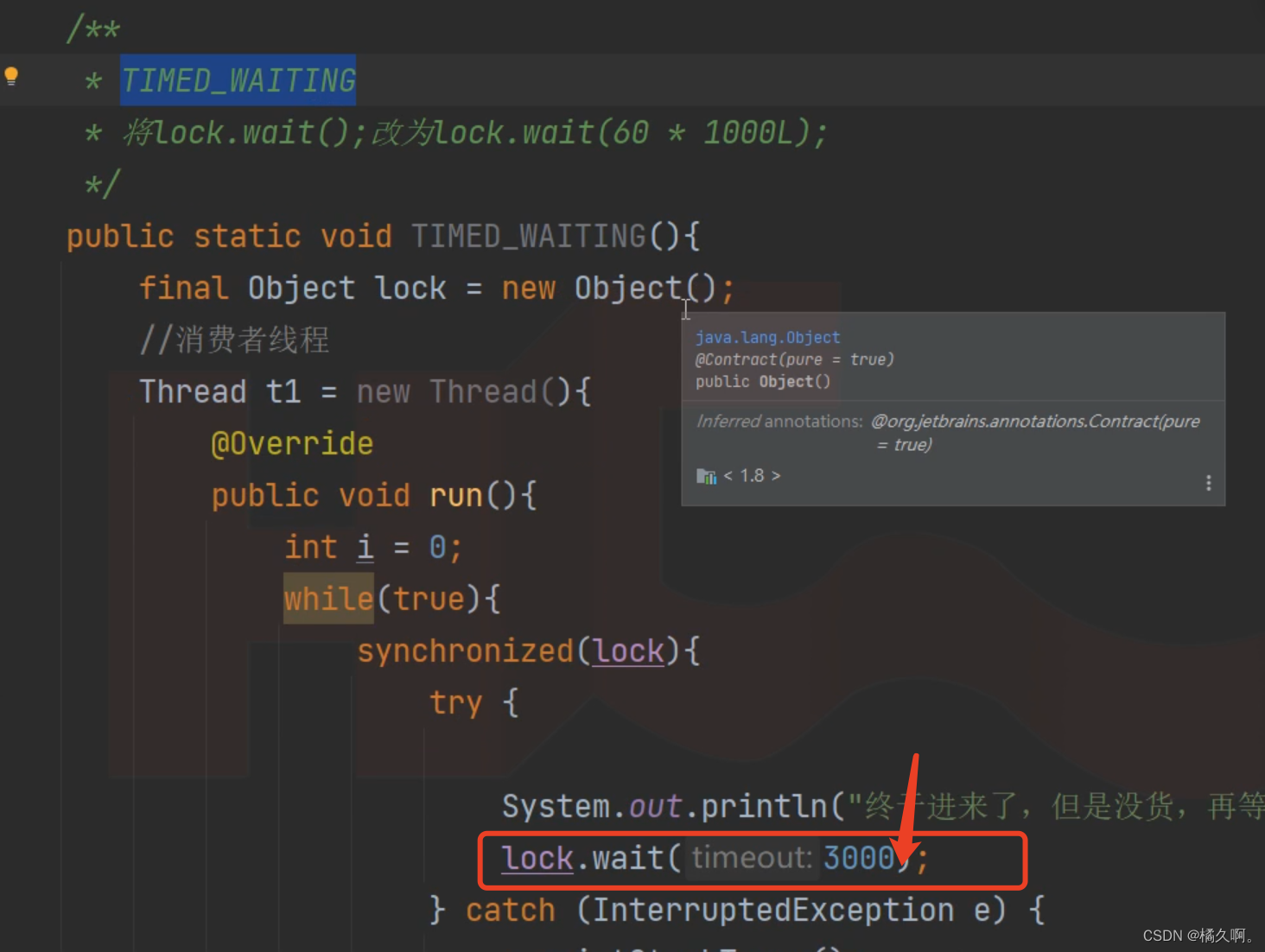Click the @Contract(pure = true) text in popup
This screenshot has height=952, width=1265.
click(x=795, y=359)
